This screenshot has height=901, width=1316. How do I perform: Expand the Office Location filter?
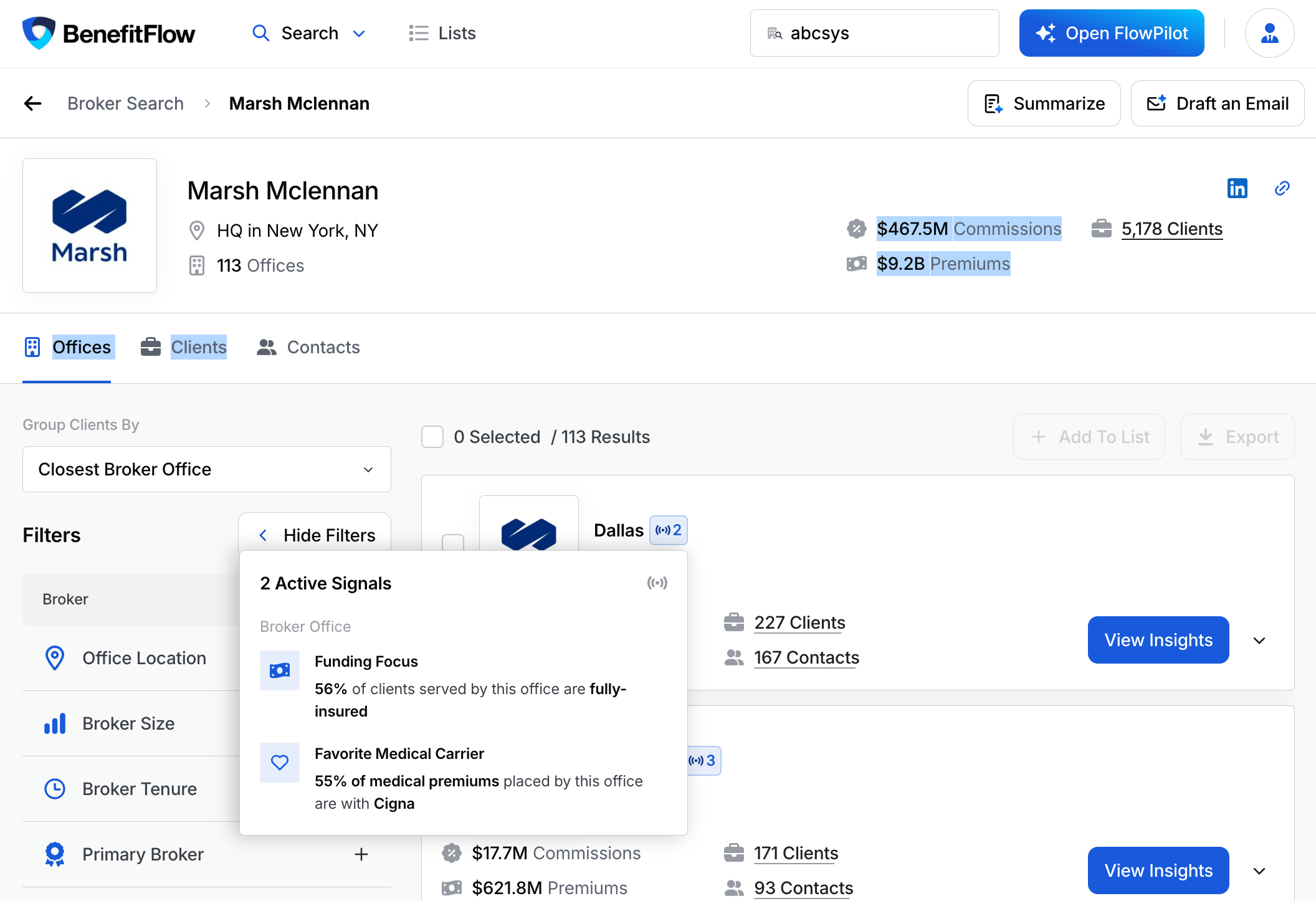coord(131,658)
